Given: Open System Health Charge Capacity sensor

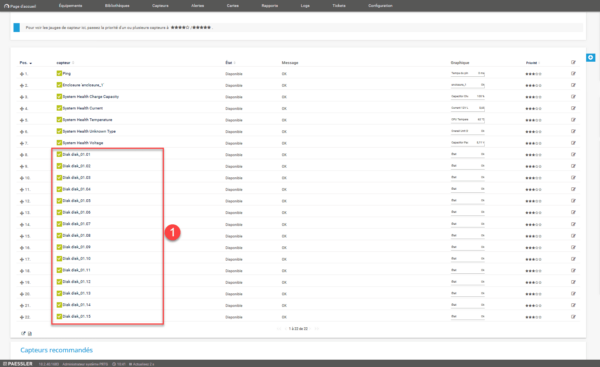Looking at the screenshot, I should [x=91, y=96].
